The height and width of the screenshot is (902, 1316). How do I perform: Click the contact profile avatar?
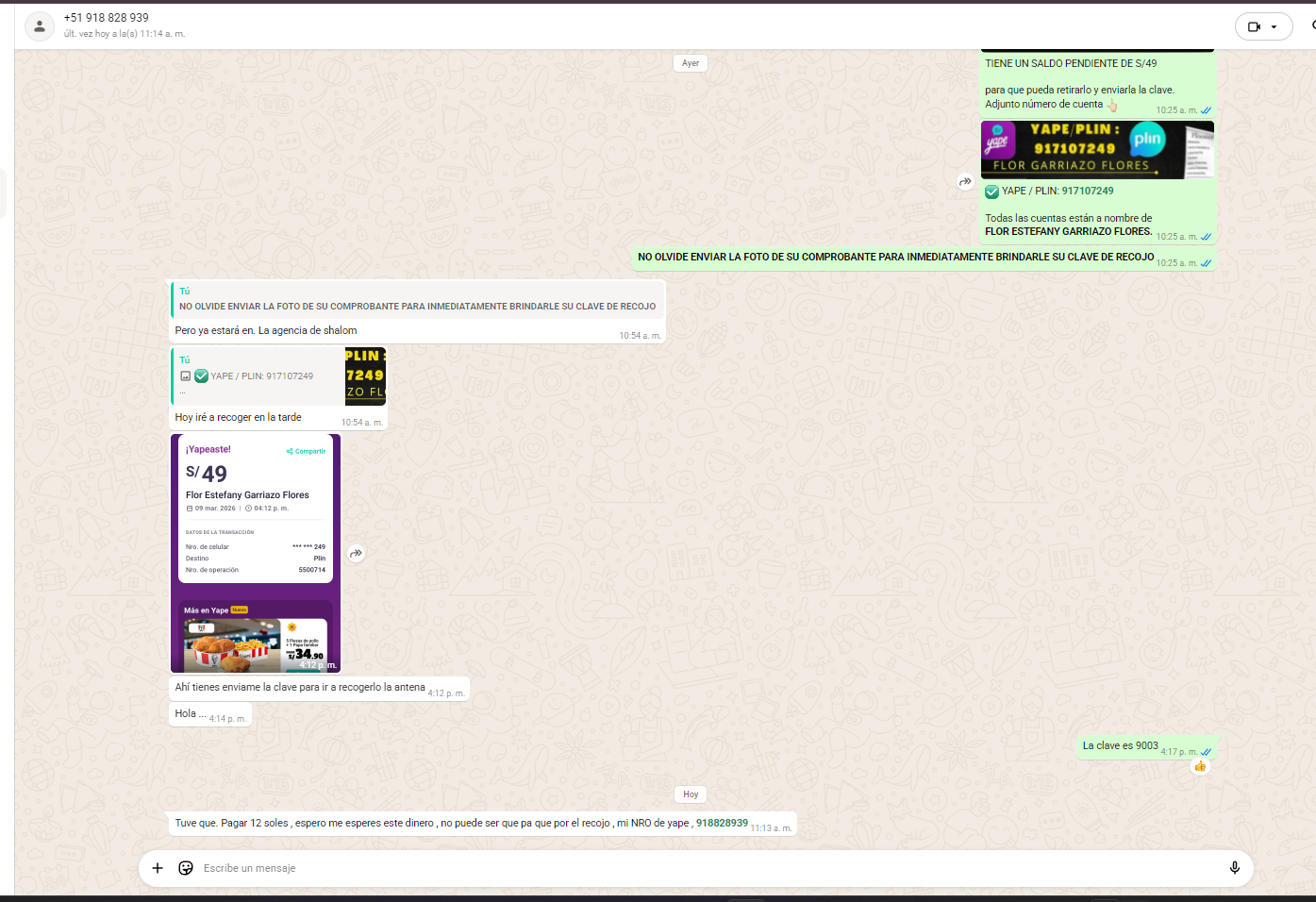(x=40, y=26)
